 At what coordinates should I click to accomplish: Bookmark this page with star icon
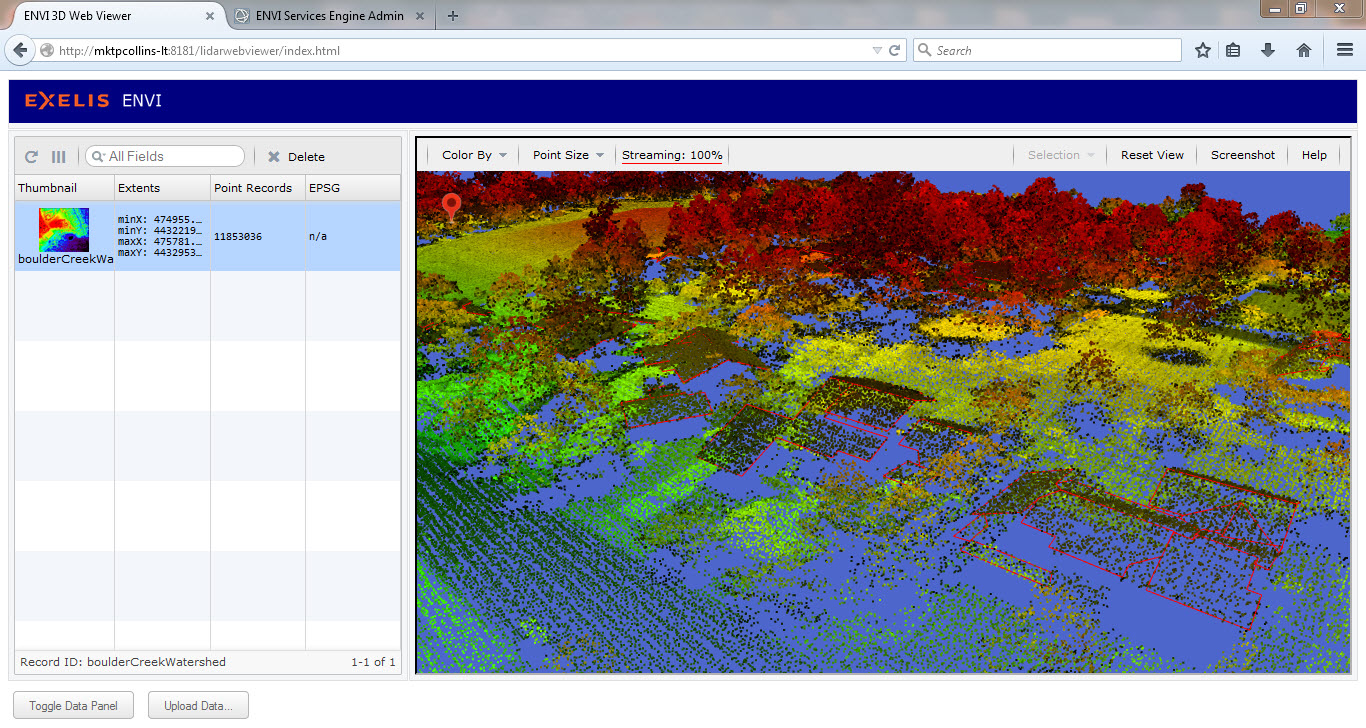coord(1203,50)
